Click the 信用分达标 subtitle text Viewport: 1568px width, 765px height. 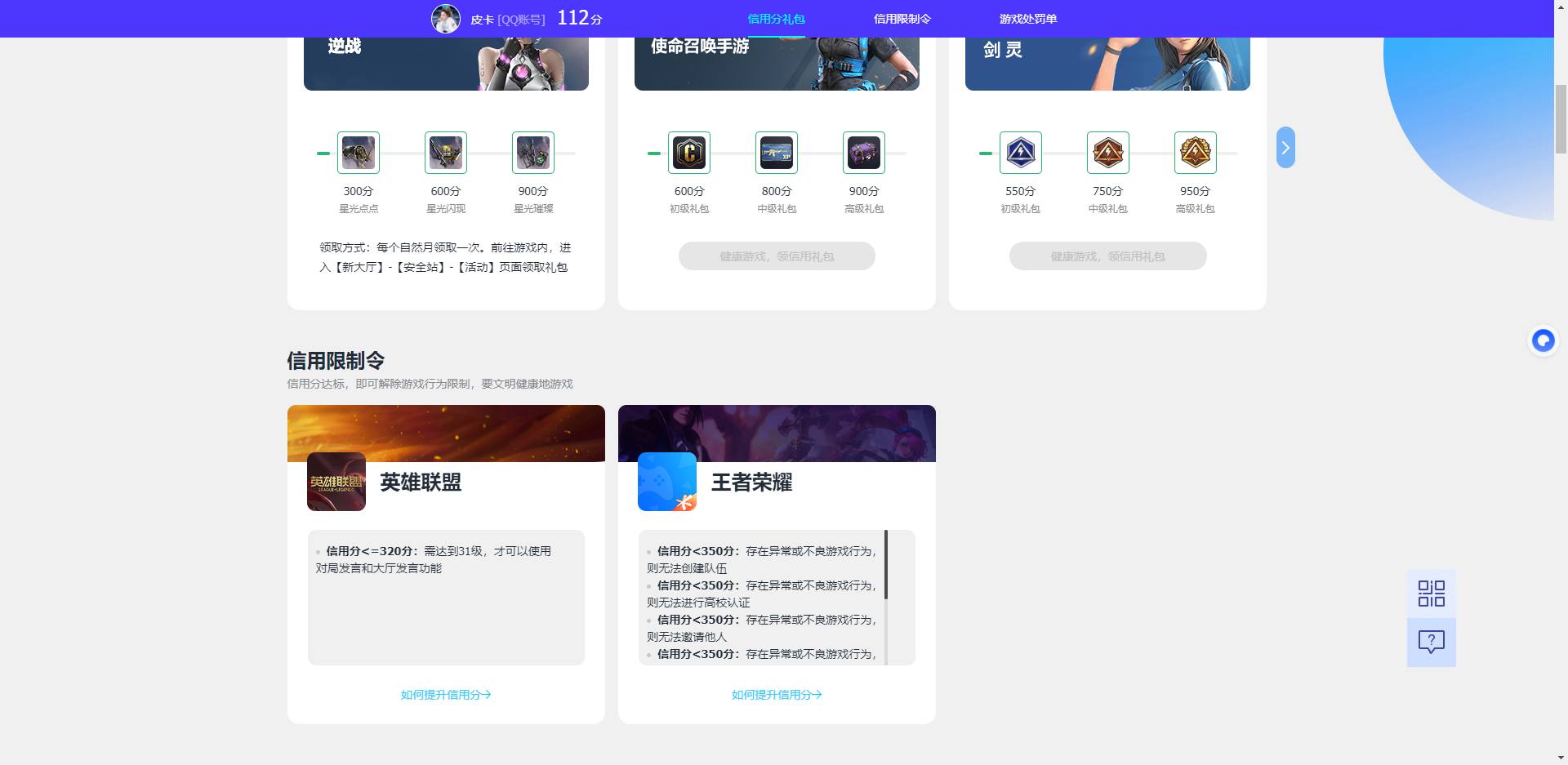tap(430, 384)
